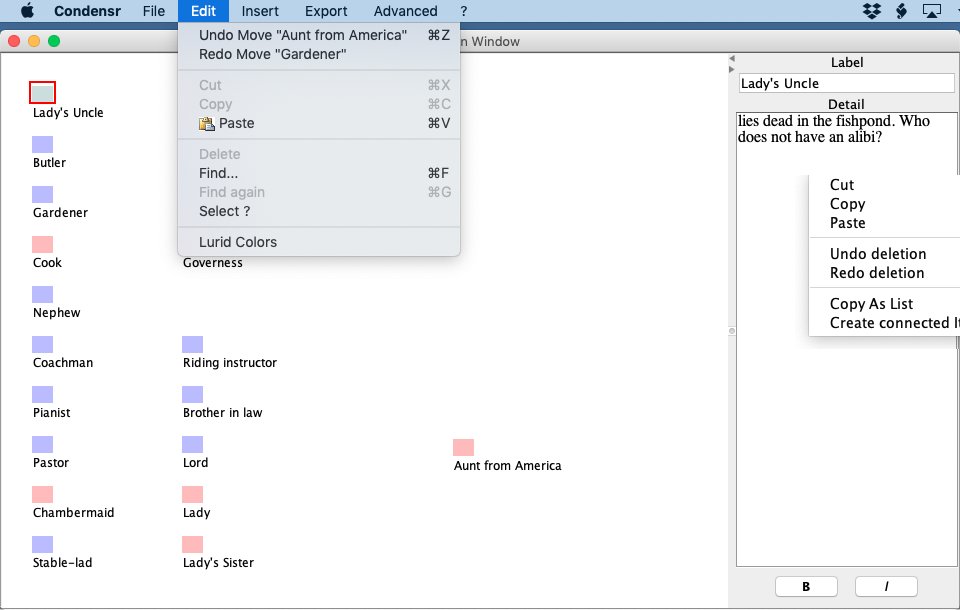
Task: Select the Gardener node square
Action: [x=42, y=194]
